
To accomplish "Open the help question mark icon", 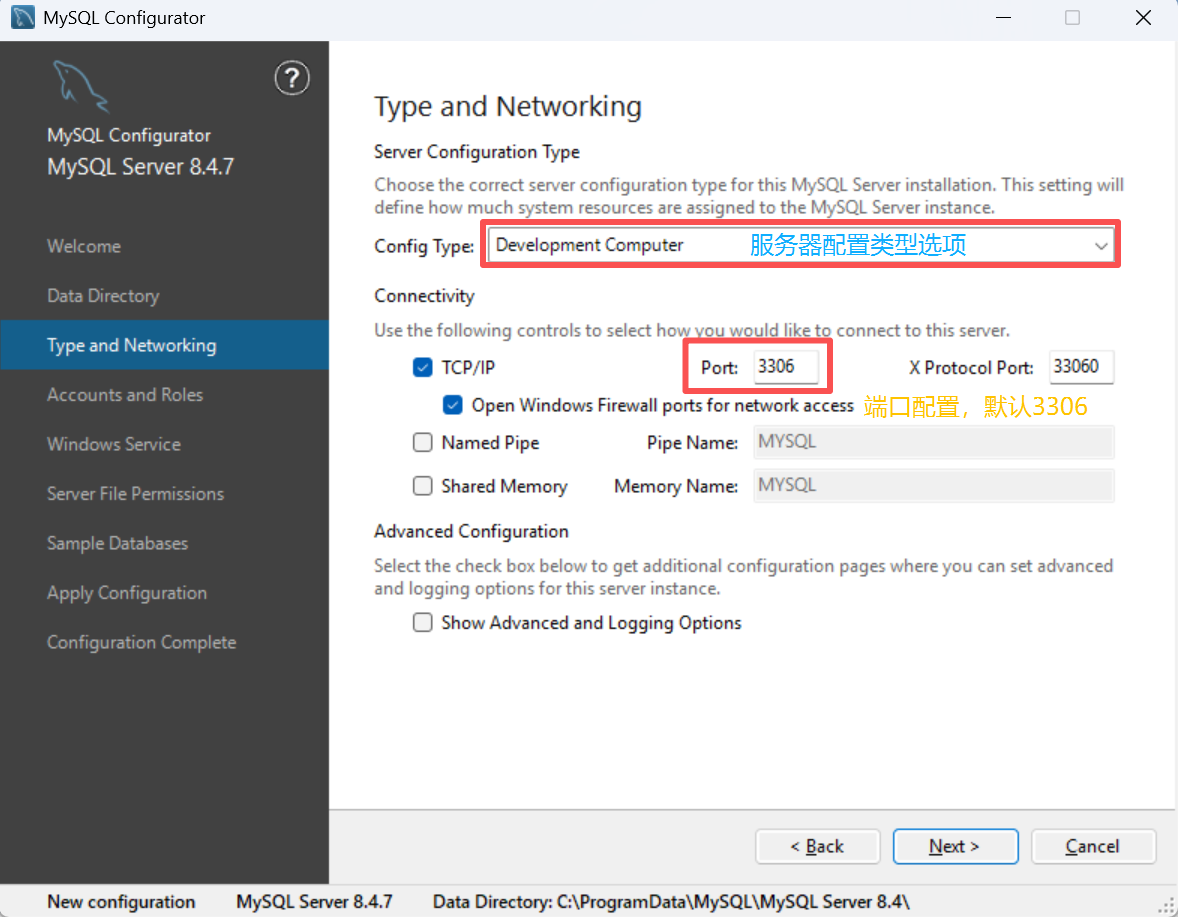I will 291,78.
